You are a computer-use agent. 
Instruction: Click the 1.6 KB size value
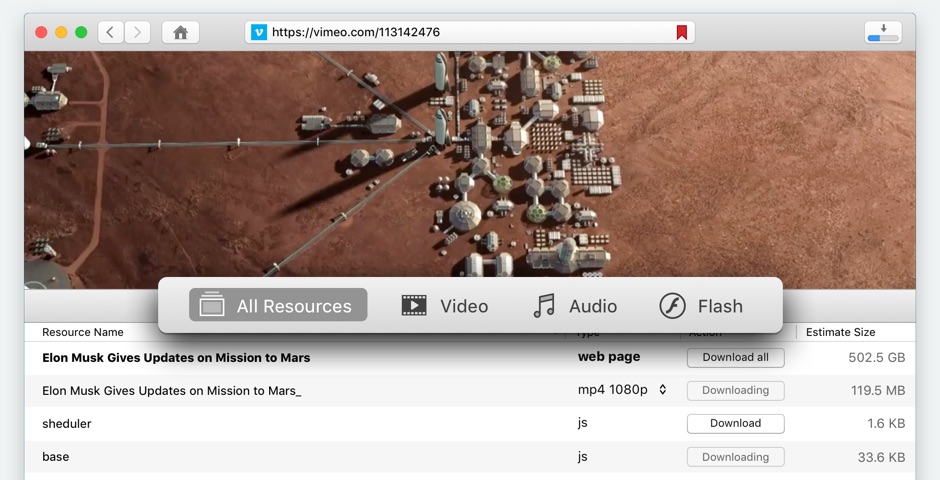pyautogui.click(x=886, y=424)
